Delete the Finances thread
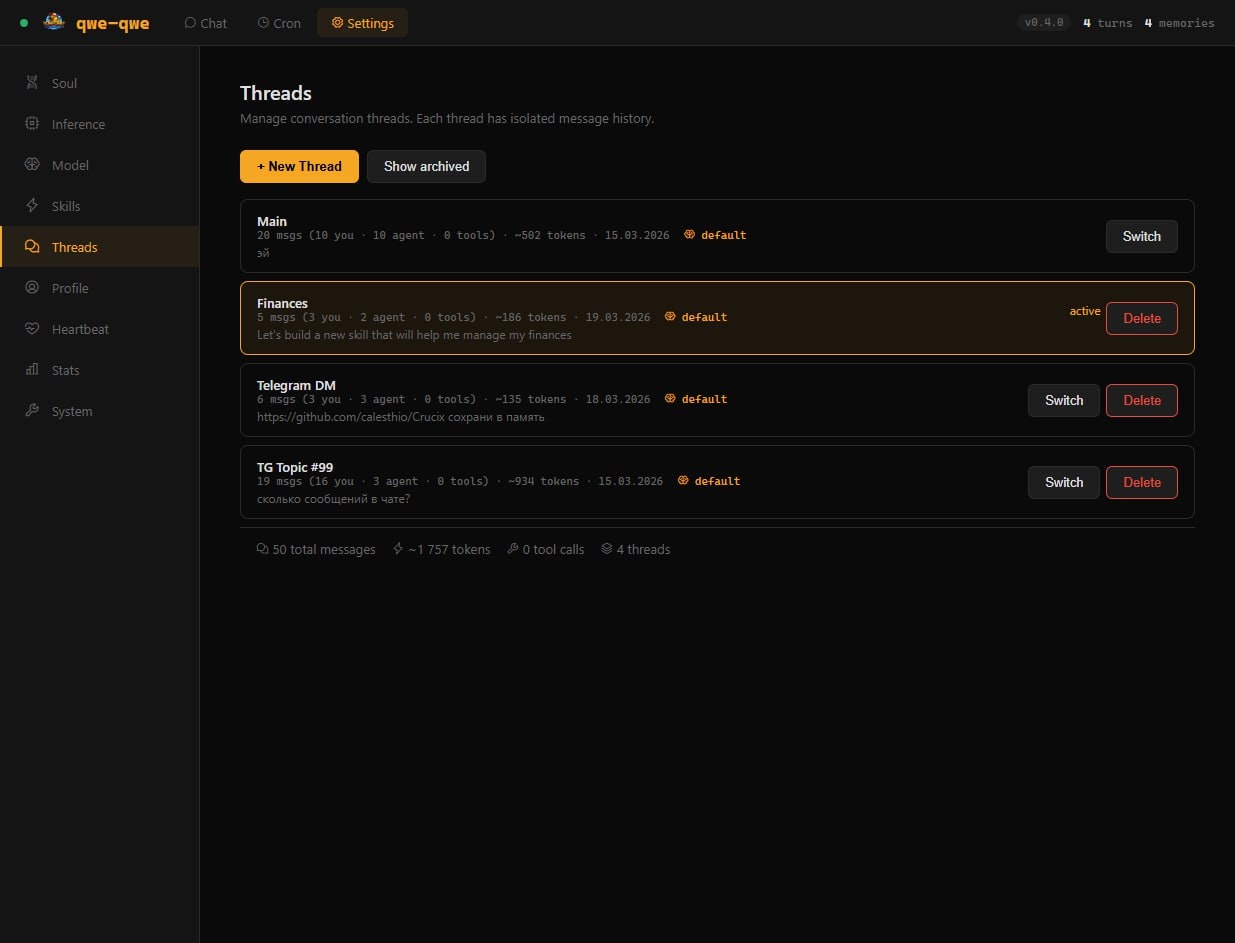Image resolution: width=1235 pixels, height=943 pixels. [1141, 318]
